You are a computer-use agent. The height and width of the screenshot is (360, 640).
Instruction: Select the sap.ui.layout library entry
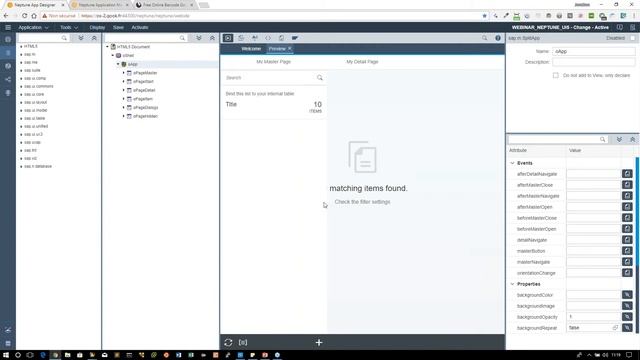(36, 102)
